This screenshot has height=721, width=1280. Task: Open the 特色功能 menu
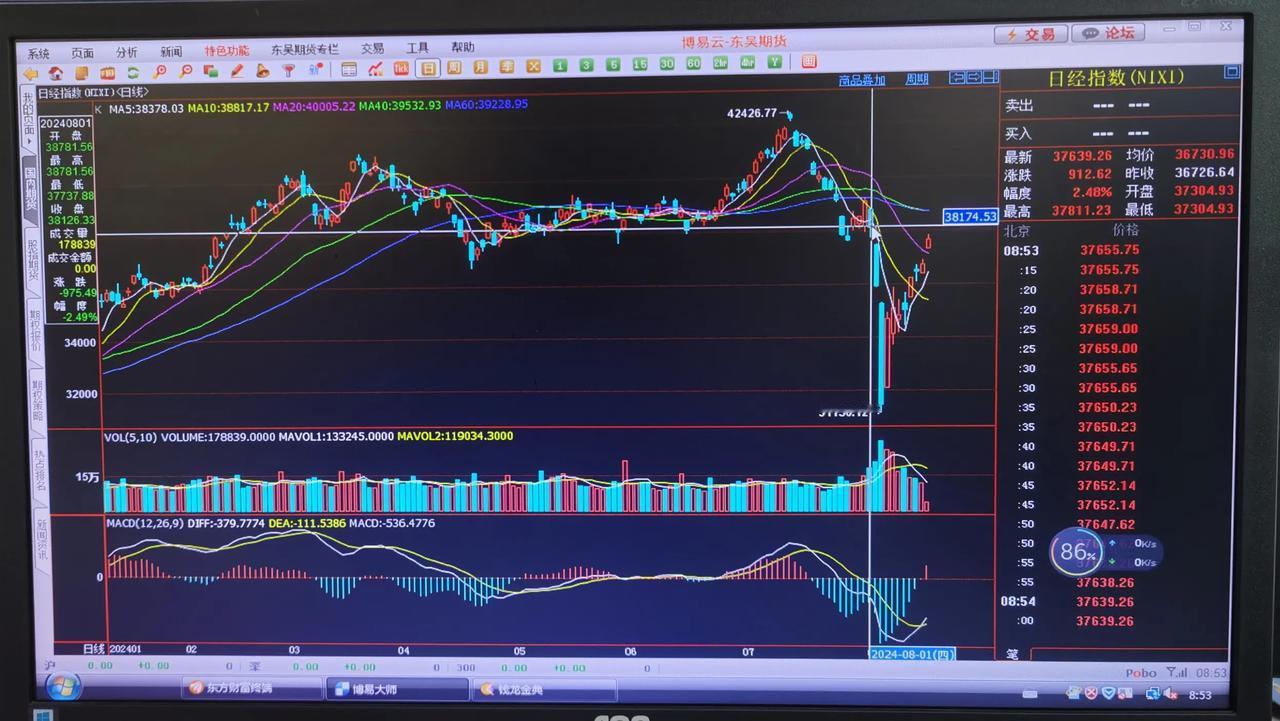point(227,51)
